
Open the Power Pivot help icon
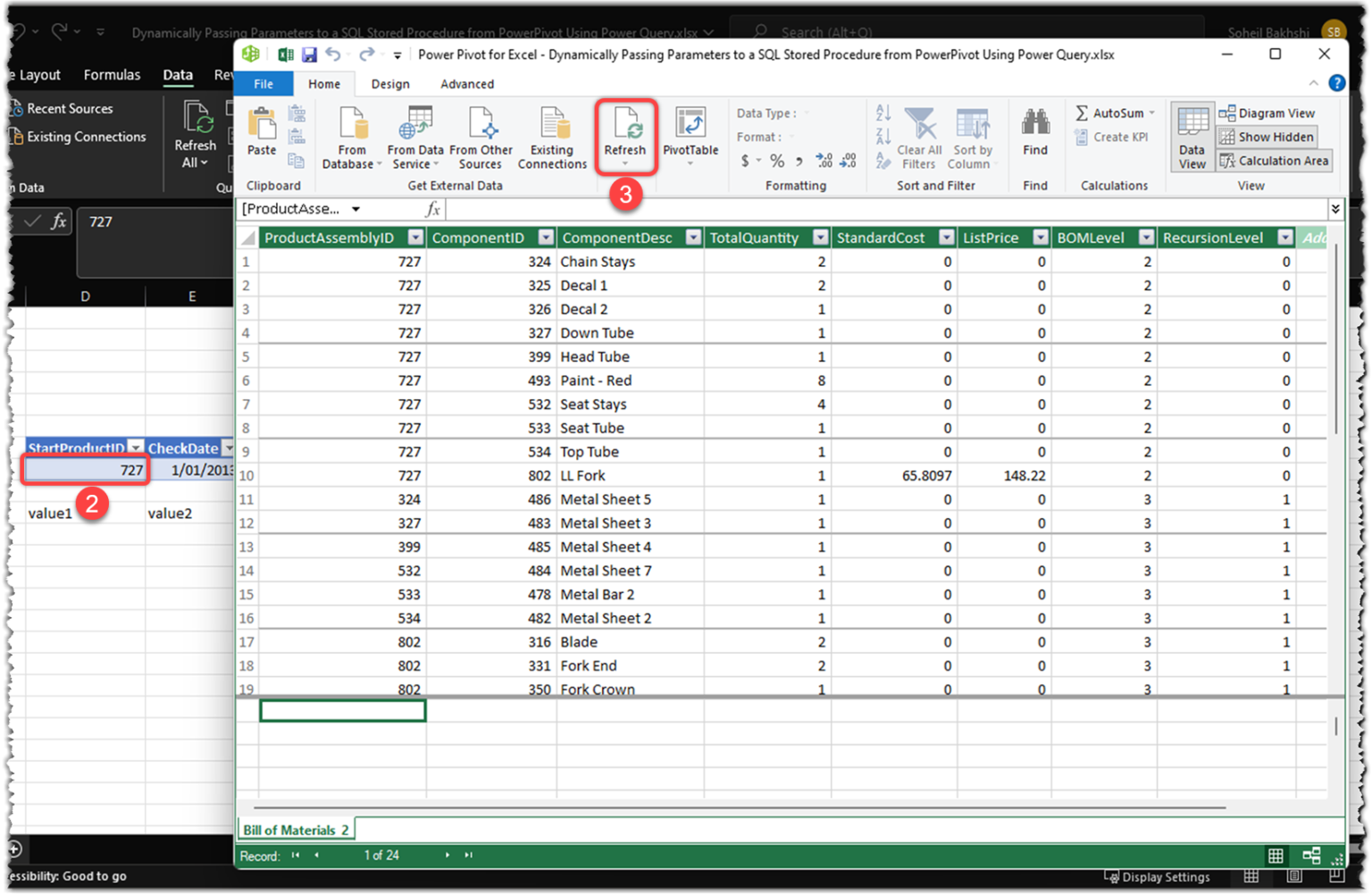pos(1337,83)
